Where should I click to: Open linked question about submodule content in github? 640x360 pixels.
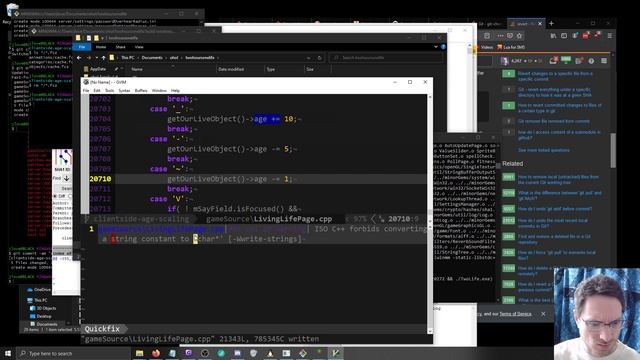pos(559,135)
